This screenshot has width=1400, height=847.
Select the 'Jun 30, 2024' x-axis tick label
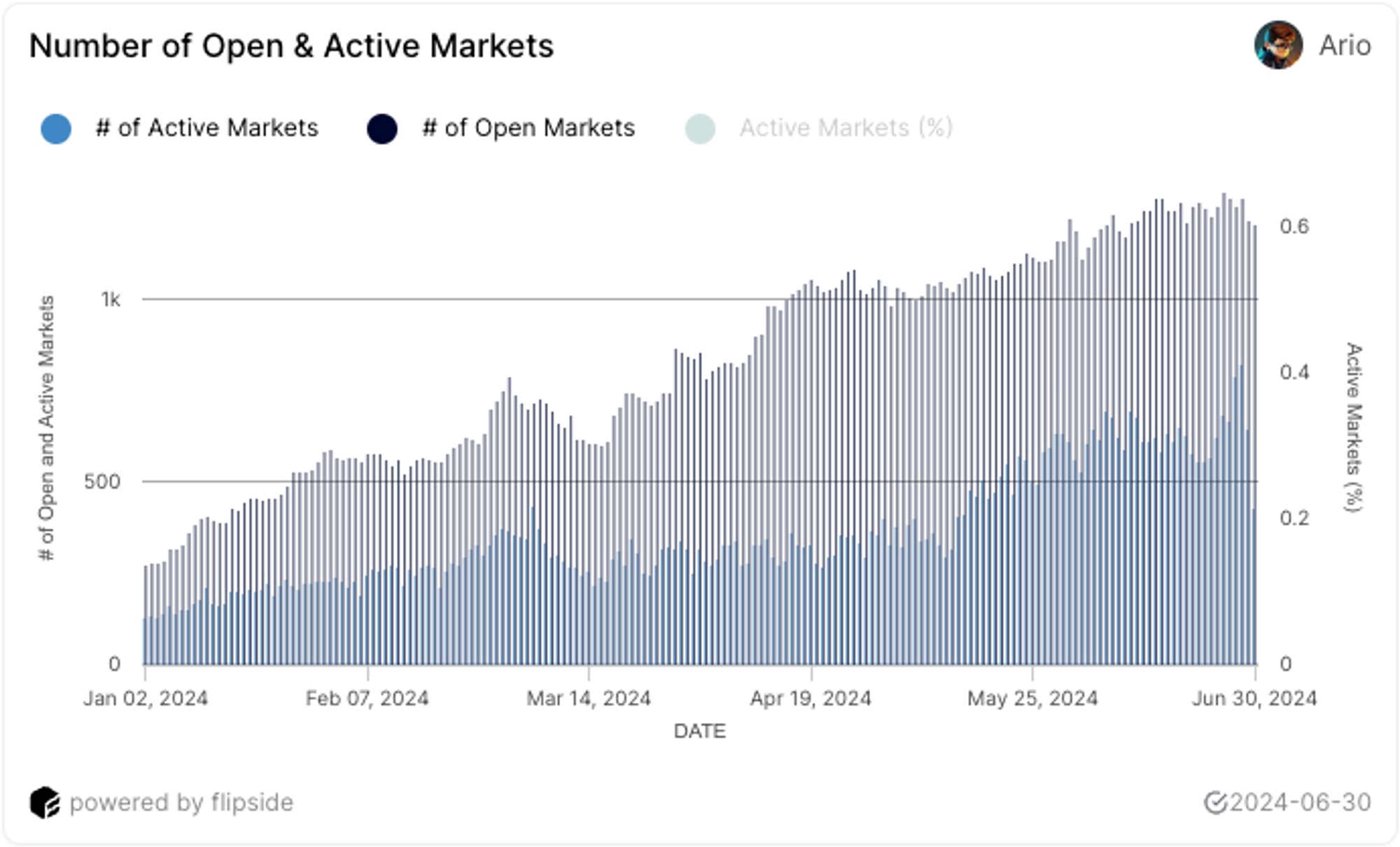1254,698
